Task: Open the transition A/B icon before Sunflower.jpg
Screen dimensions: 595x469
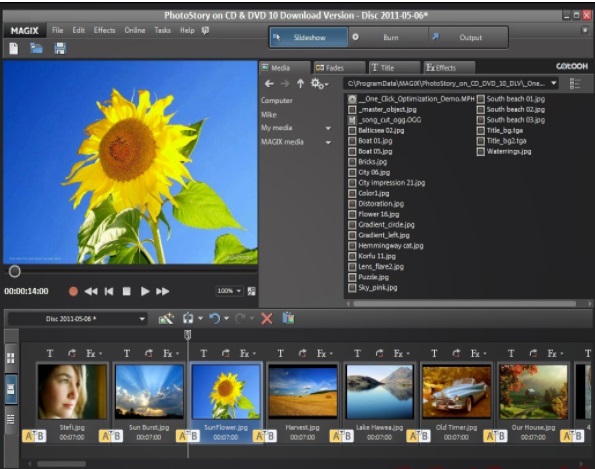Action: [x=187, y=436]
